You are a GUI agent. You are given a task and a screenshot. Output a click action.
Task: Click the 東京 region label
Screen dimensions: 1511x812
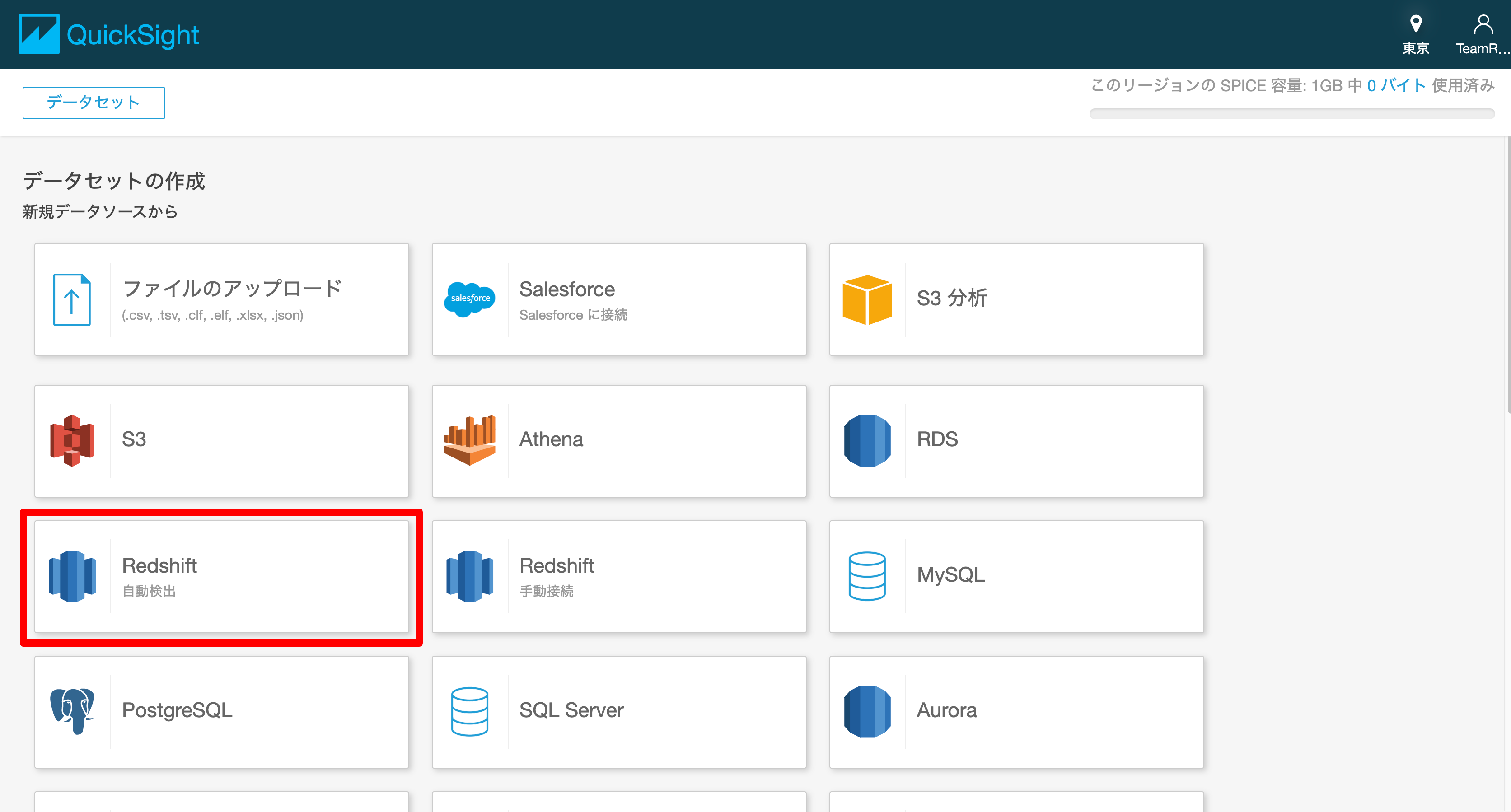[1415, 49]
